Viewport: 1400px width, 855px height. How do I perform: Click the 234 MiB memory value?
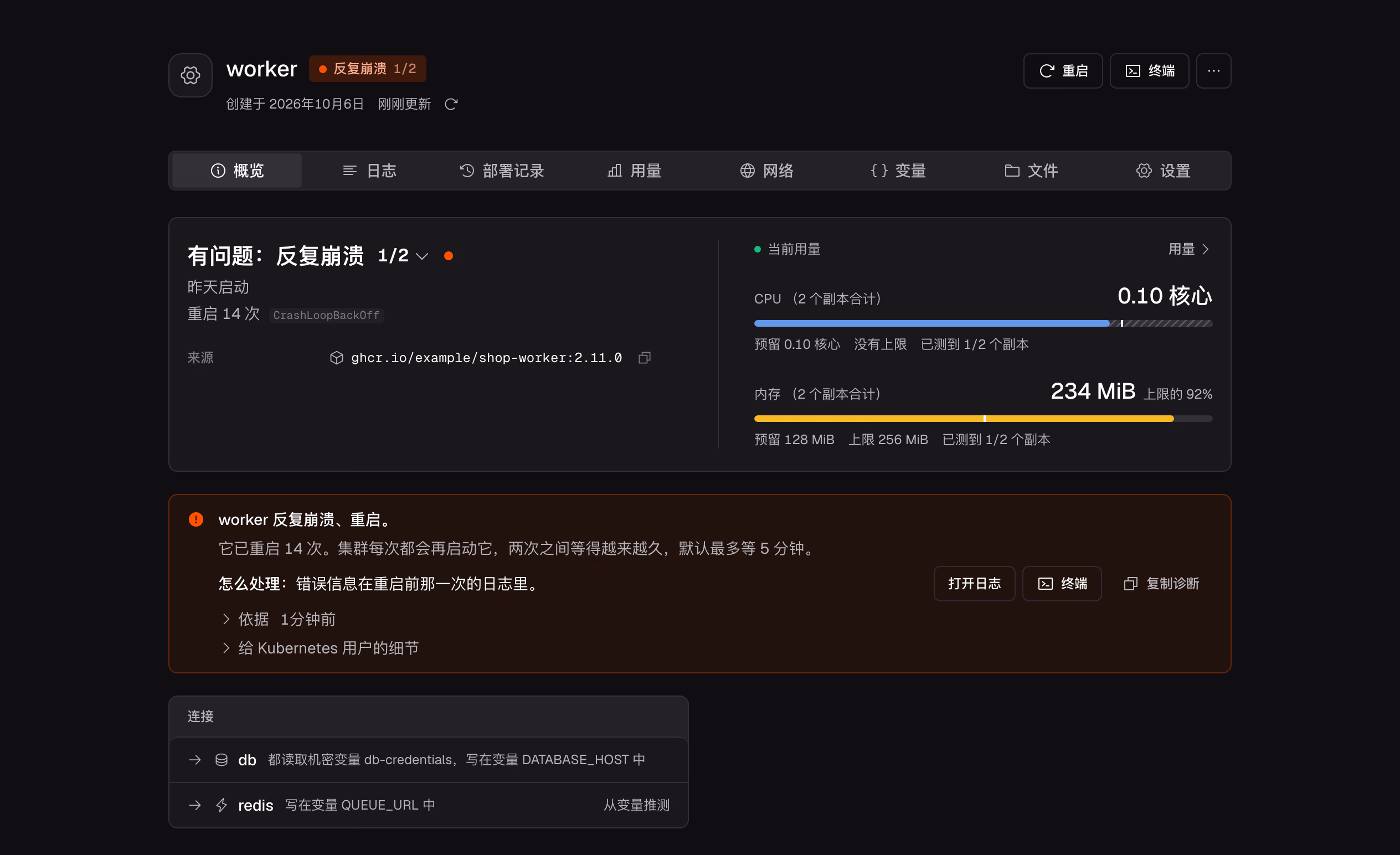pyautogui.click(x=1093, y=392)
